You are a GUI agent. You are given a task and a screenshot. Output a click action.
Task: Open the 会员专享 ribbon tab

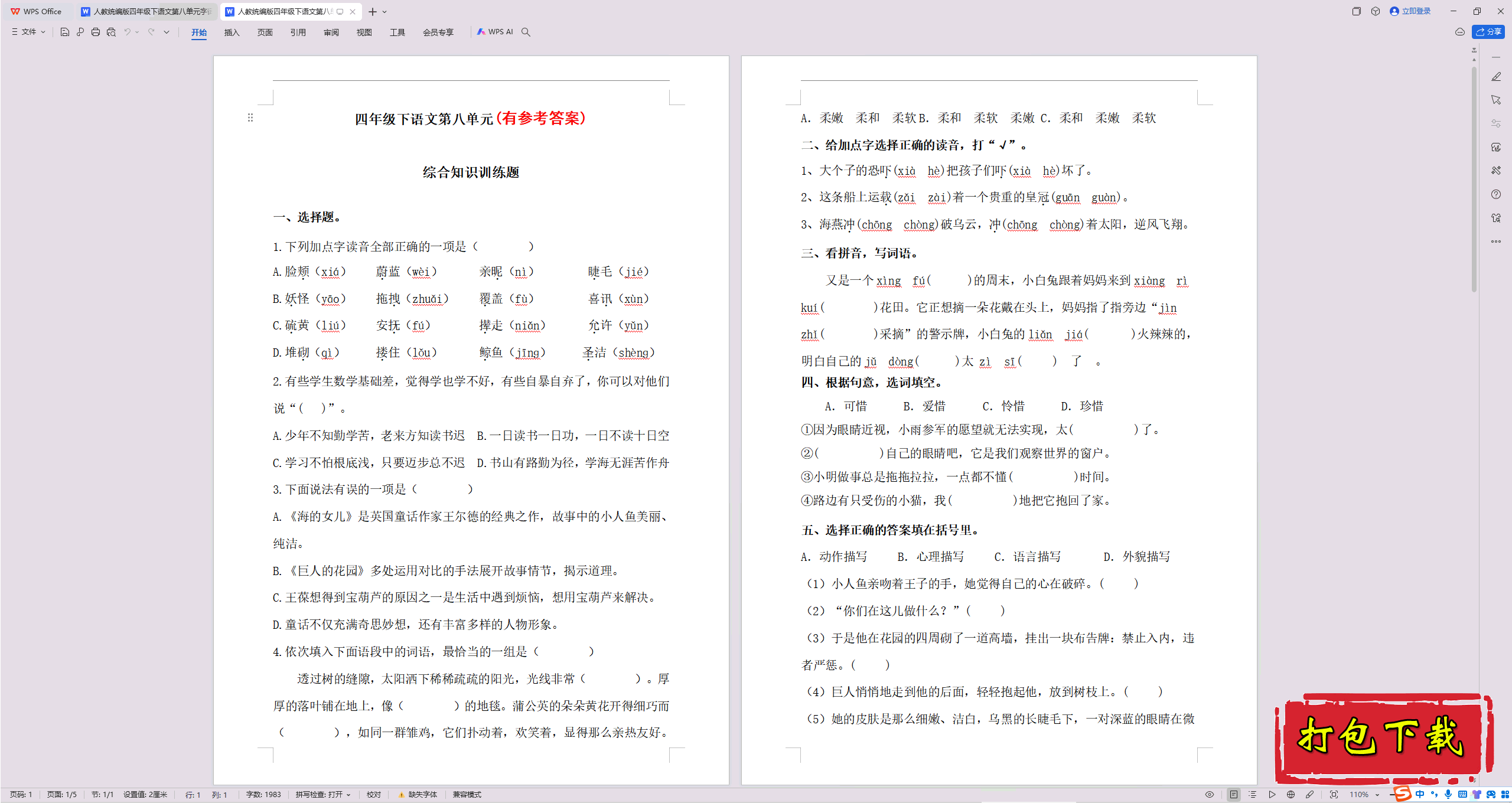tap(438, 32)
